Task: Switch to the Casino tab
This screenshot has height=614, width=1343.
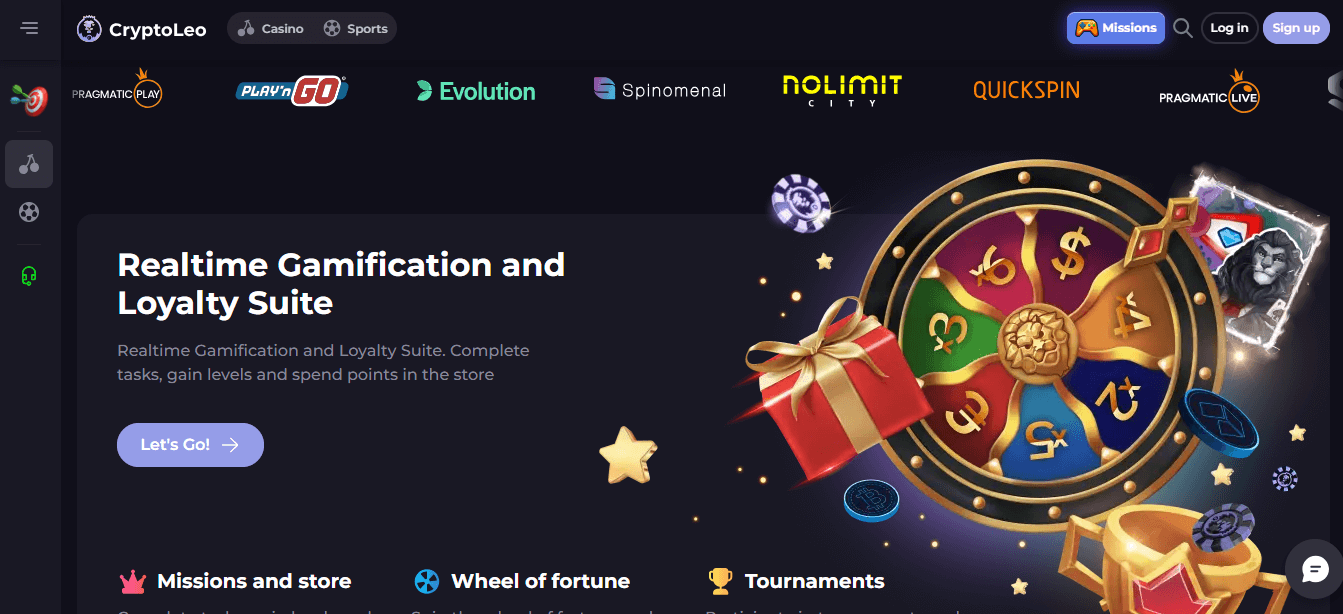Action: [x=271, y=28]
